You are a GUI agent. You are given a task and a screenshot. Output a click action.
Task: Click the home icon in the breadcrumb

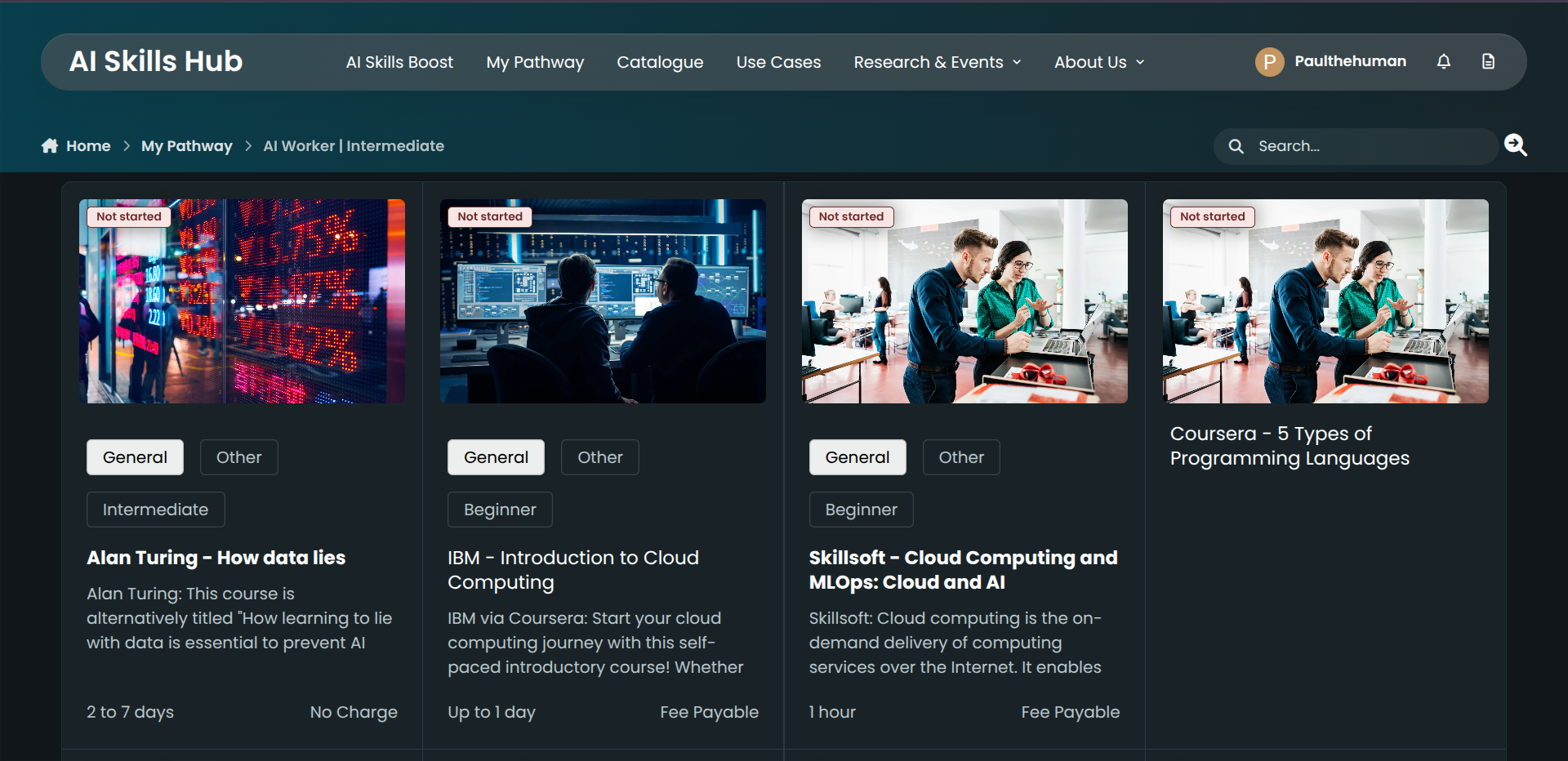tap(50, 145)
